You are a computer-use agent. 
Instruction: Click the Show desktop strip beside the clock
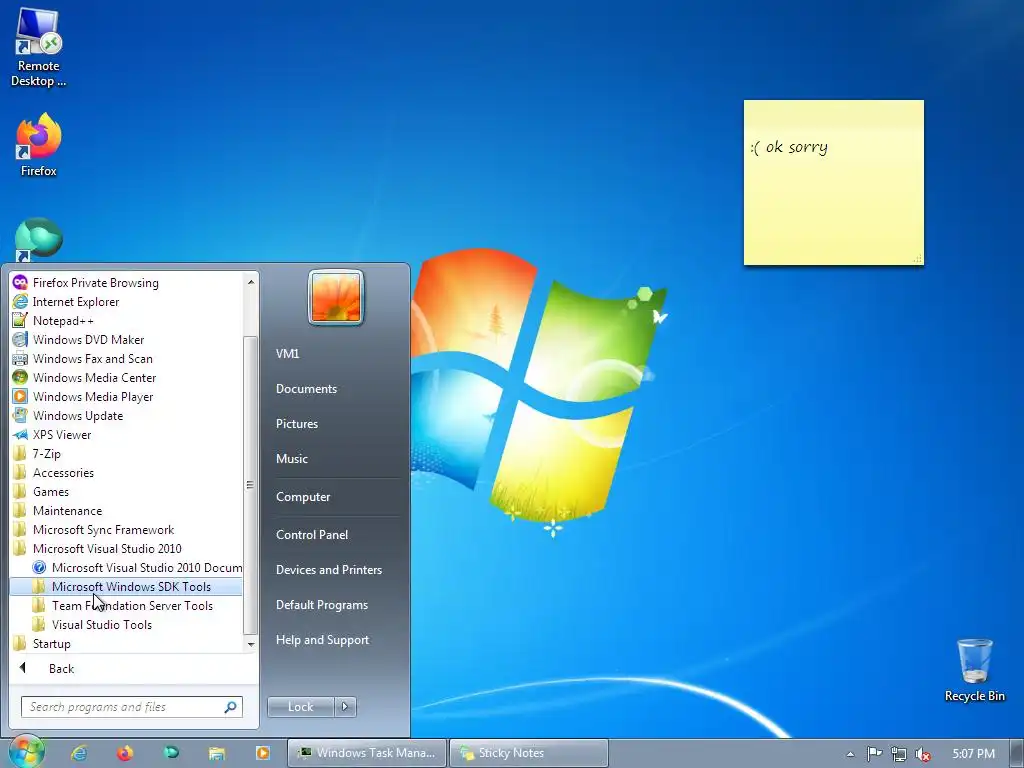click(x=1017, y=753)
